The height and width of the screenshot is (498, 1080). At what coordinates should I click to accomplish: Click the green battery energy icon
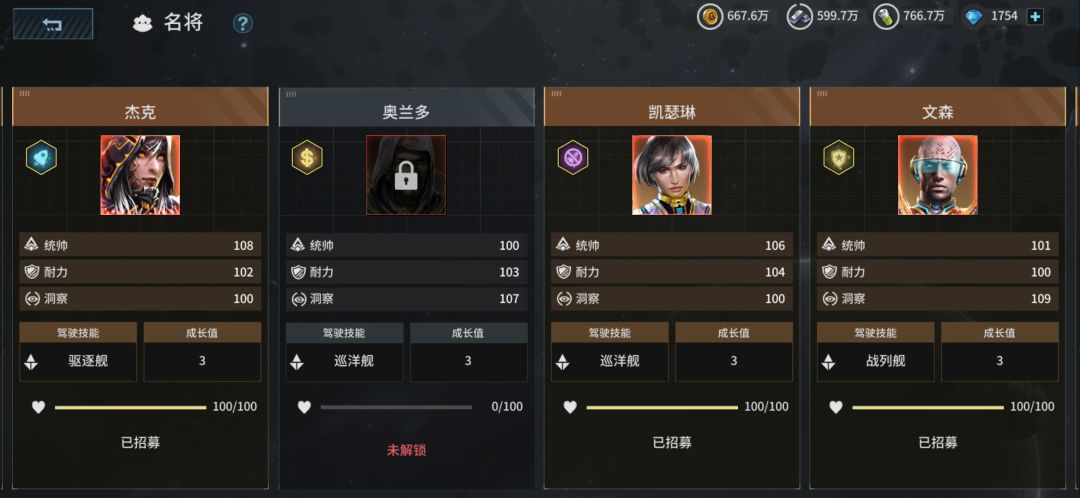click(x=886, y=17)
